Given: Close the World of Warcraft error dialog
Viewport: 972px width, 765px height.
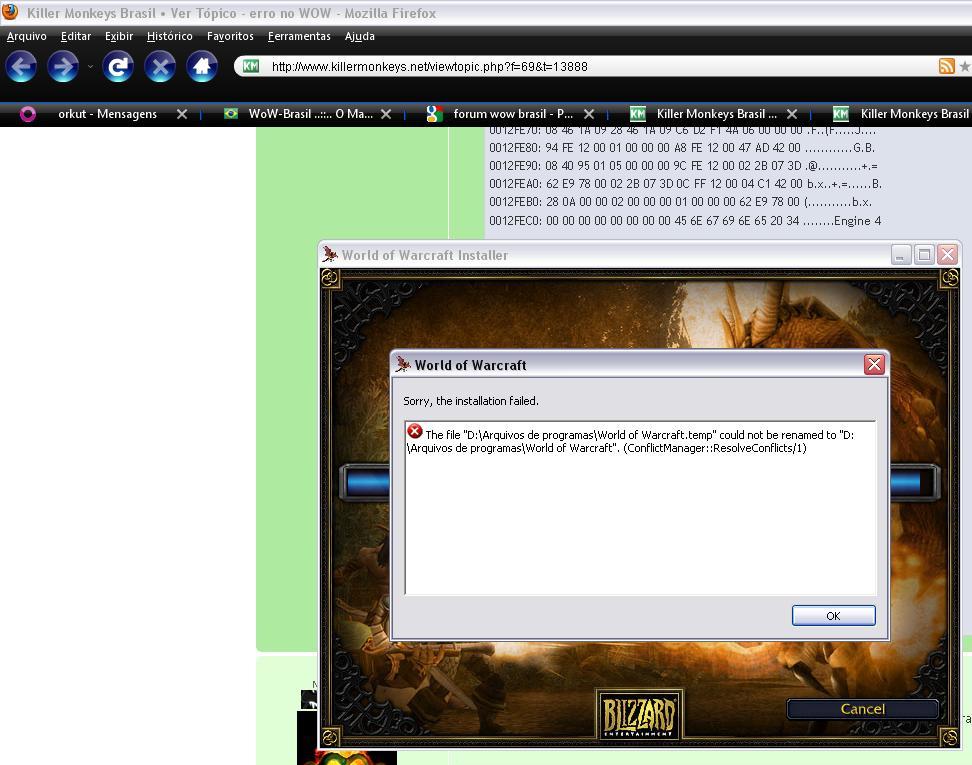Looking at the screenshot, I should [874, 364].
